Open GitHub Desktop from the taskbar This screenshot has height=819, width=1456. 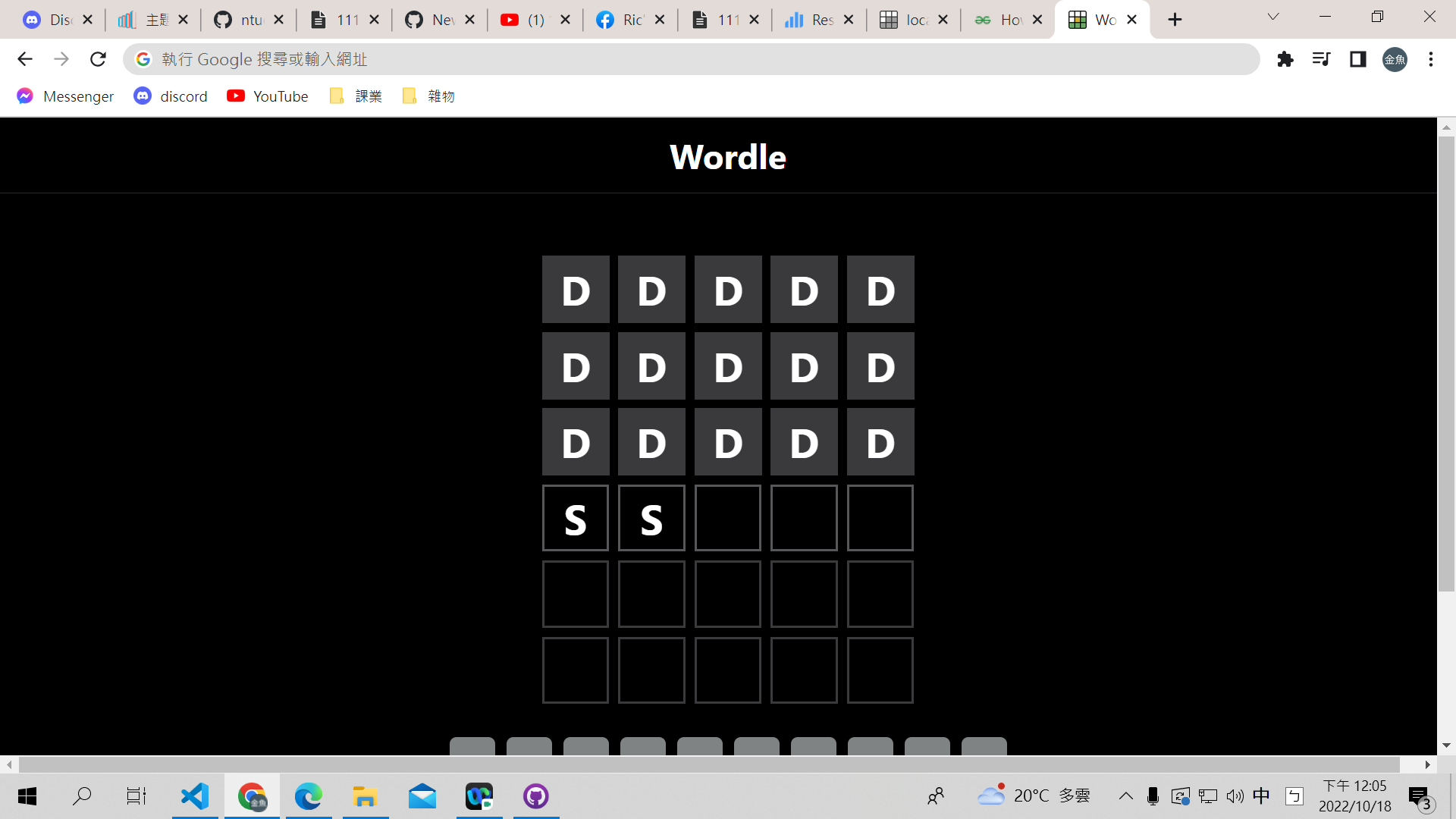pos(536,796)
